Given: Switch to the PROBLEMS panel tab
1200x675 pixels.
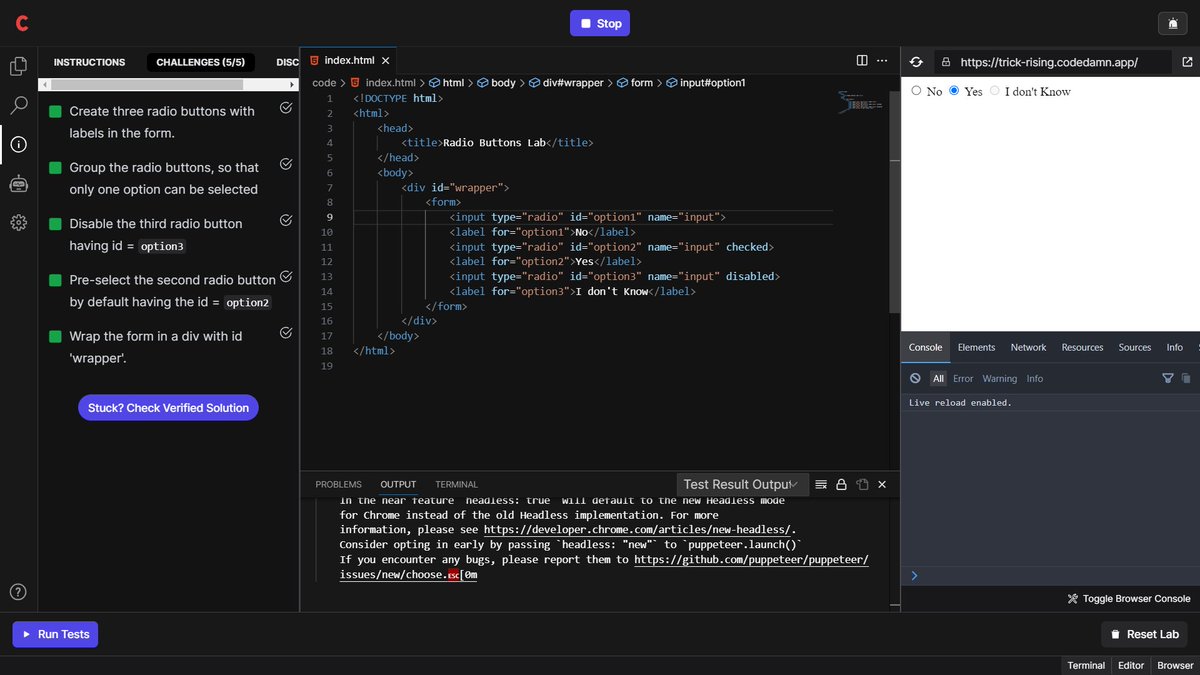Looking at the screenshot, I should [x=338, y=484].
